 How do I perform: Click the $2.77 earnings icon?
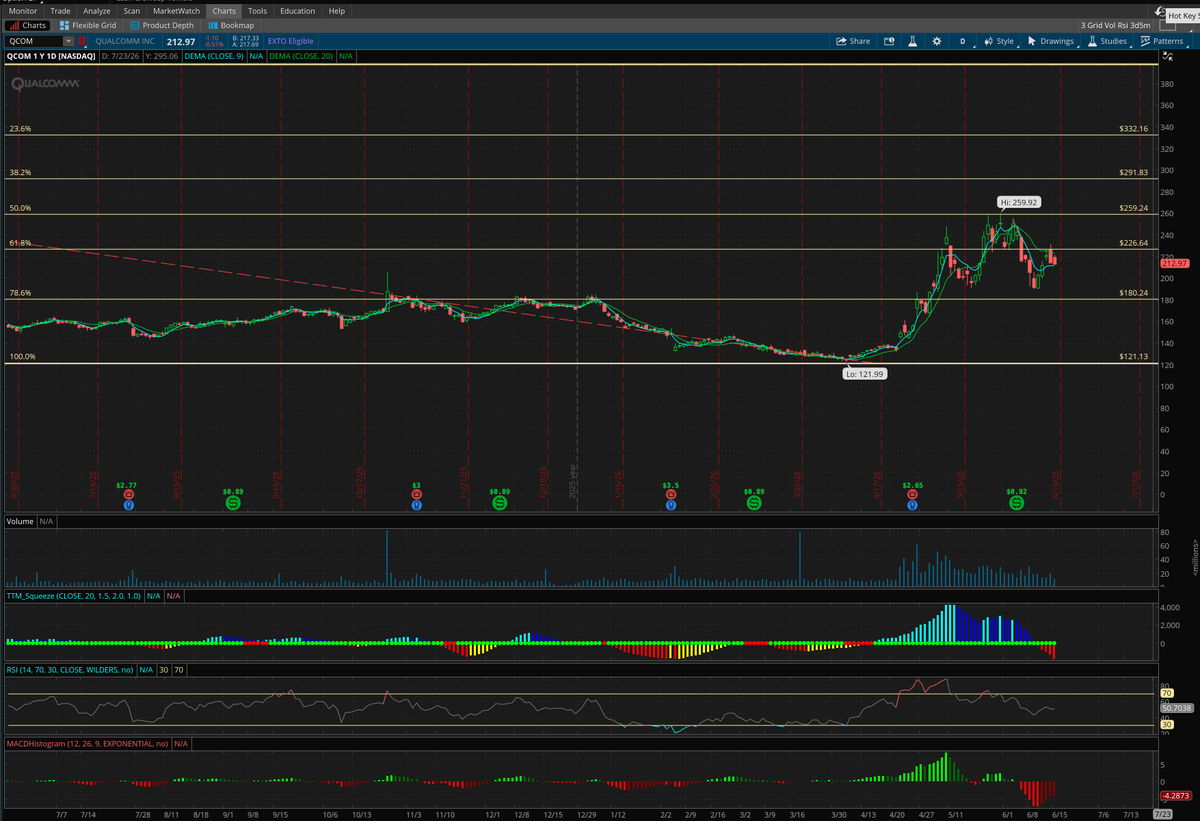[x=128, y=493]
